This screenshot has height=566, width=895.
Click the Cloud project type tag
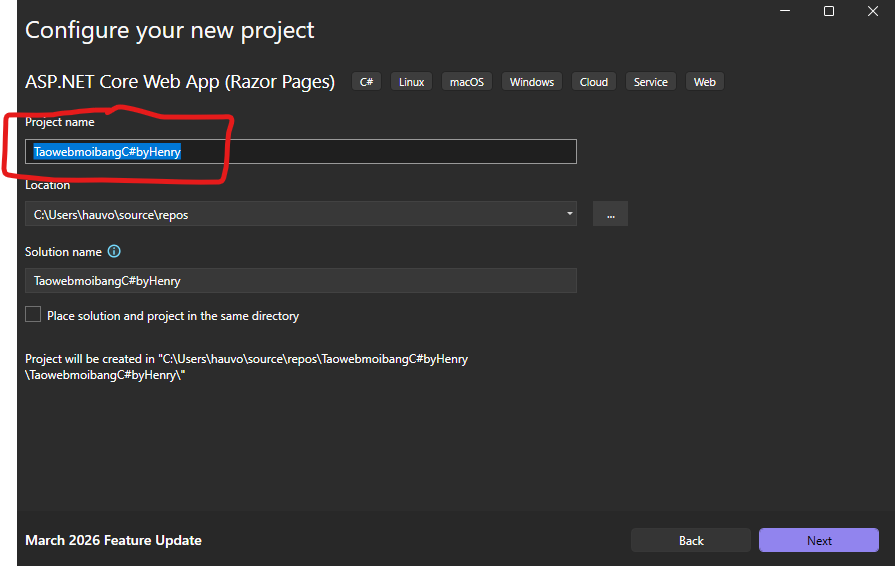pos(593,82)
